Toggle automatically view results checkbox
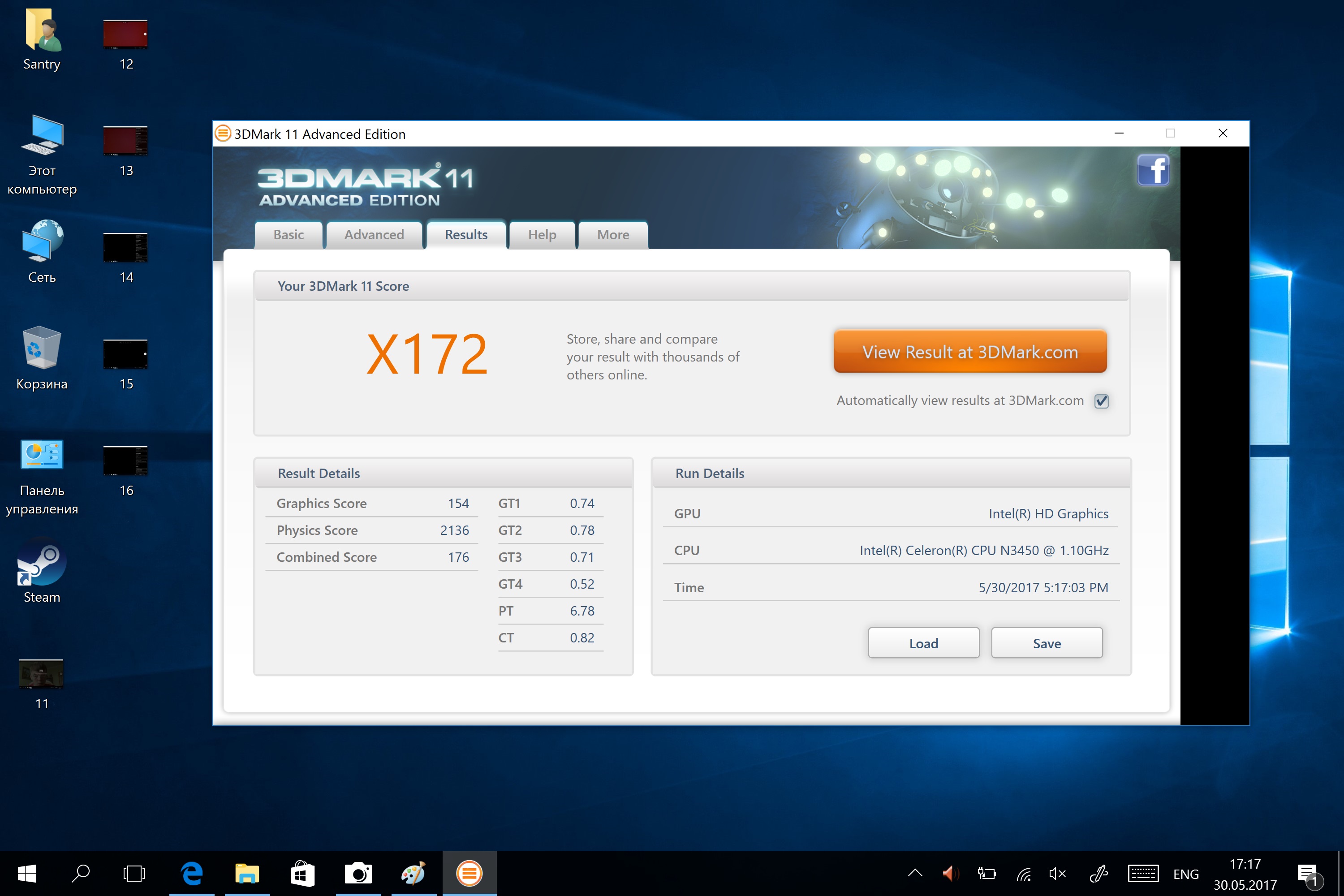This screenshot has width=1344, height=896. pyautogui.click(x=1101, y=401)
